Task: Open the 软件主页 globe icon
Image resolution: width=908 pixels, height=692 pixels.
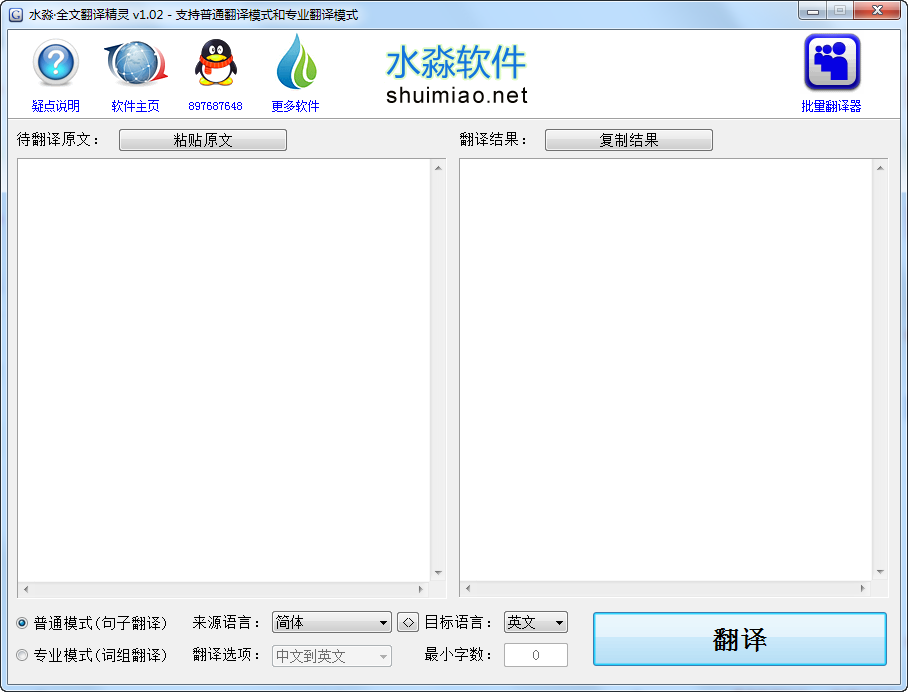Action: point(136,62)
